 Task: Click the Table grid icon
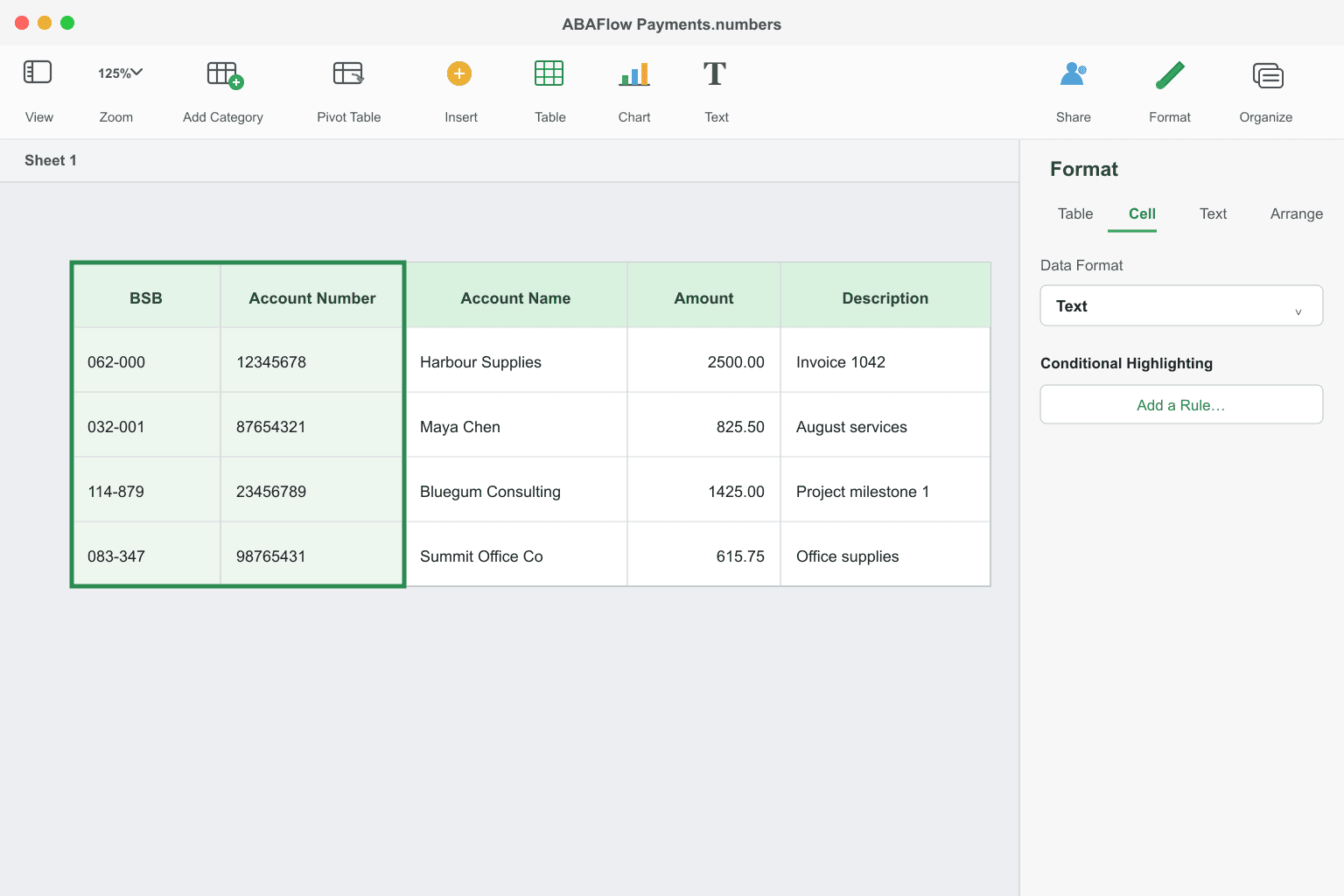[549, 73]
